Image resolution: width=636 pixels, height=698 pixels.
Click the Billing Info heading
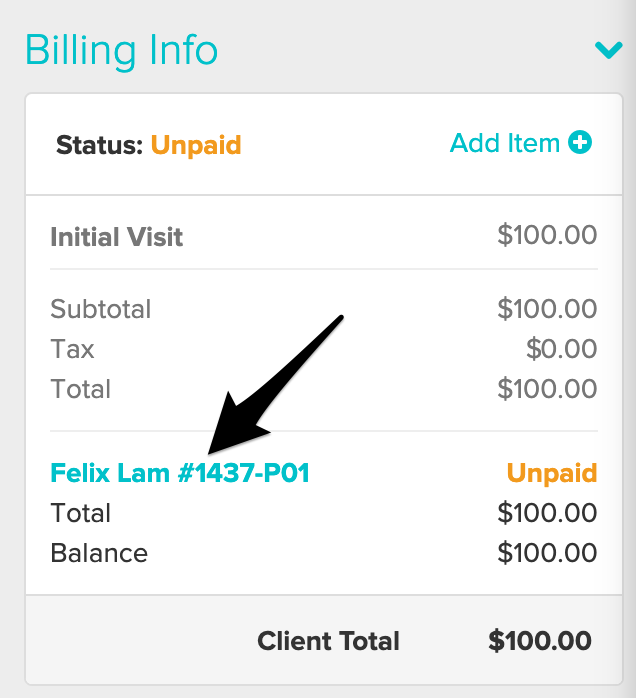(x=121, y=49)
